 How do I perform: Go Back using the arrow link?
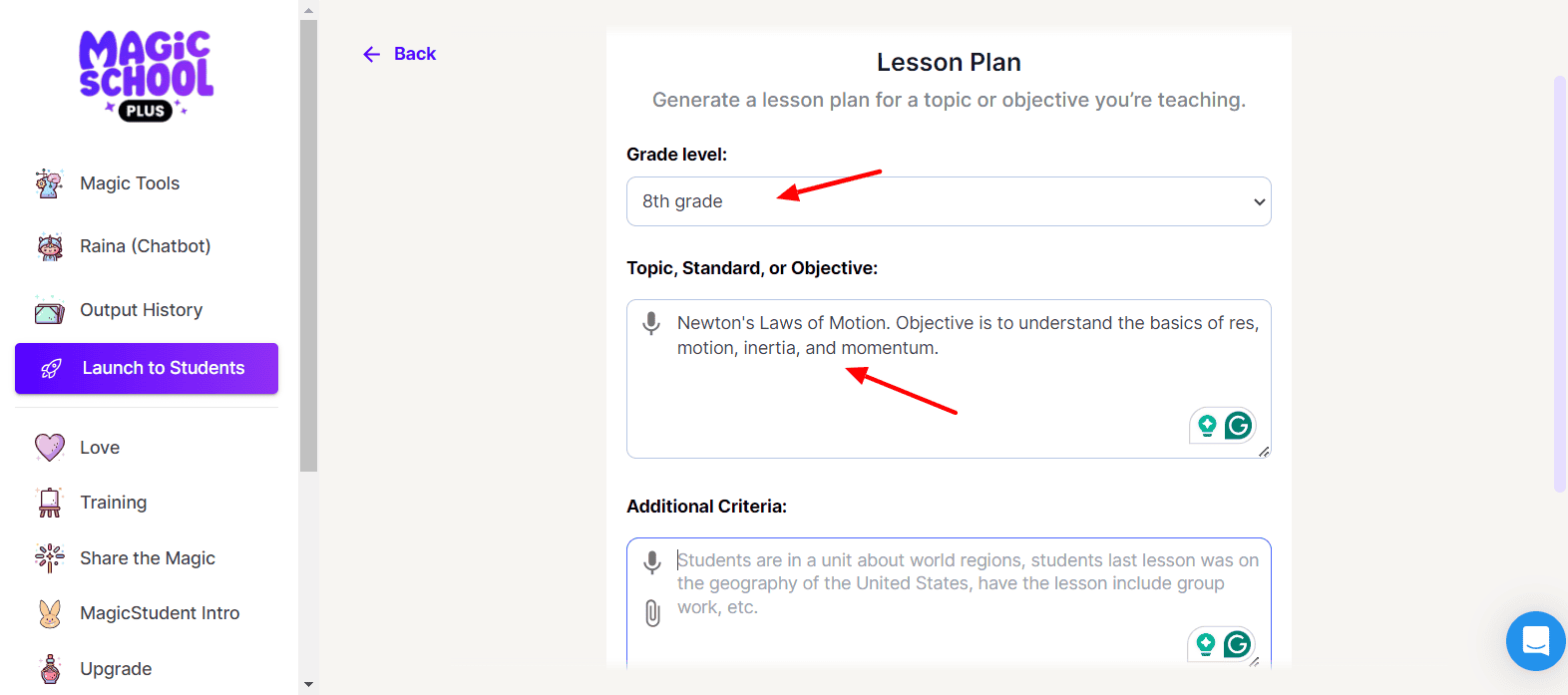(x=400, y=54)
